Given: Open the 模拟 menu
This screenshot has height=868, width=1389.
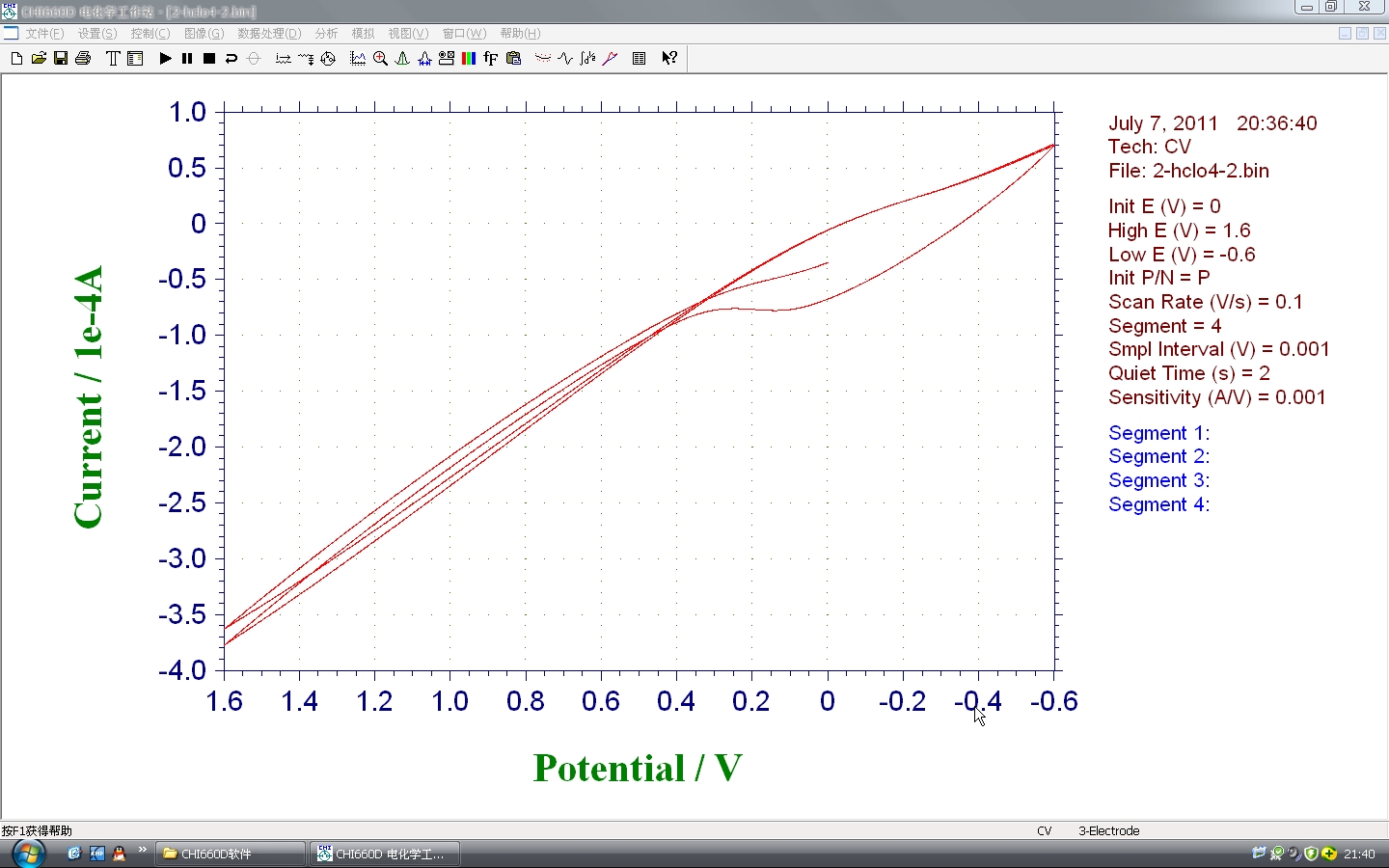Looking at the screenshot, I should click(x=363, y=34).
